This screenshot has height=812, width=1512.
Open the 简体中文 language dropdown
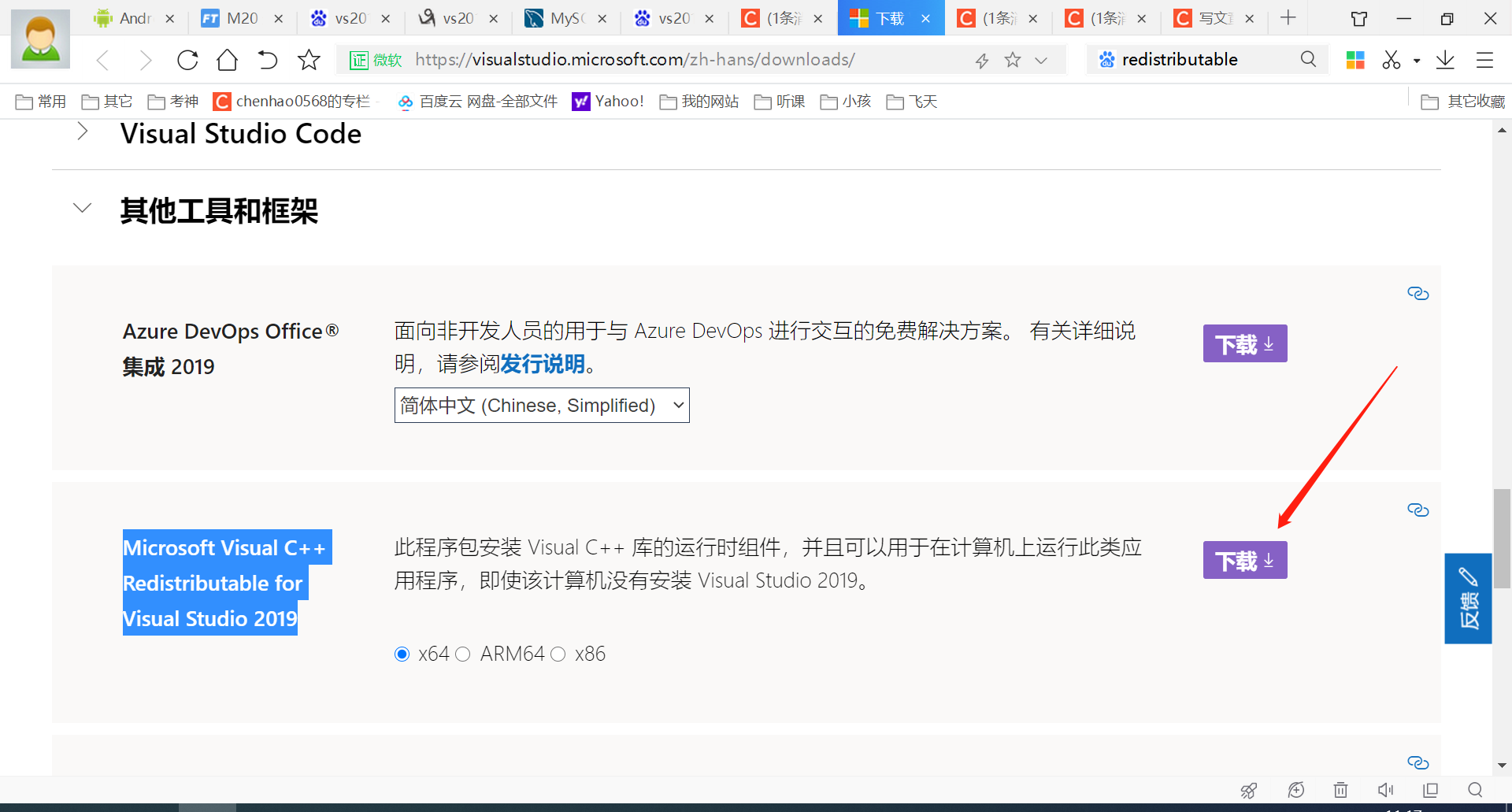click(541, 405)
